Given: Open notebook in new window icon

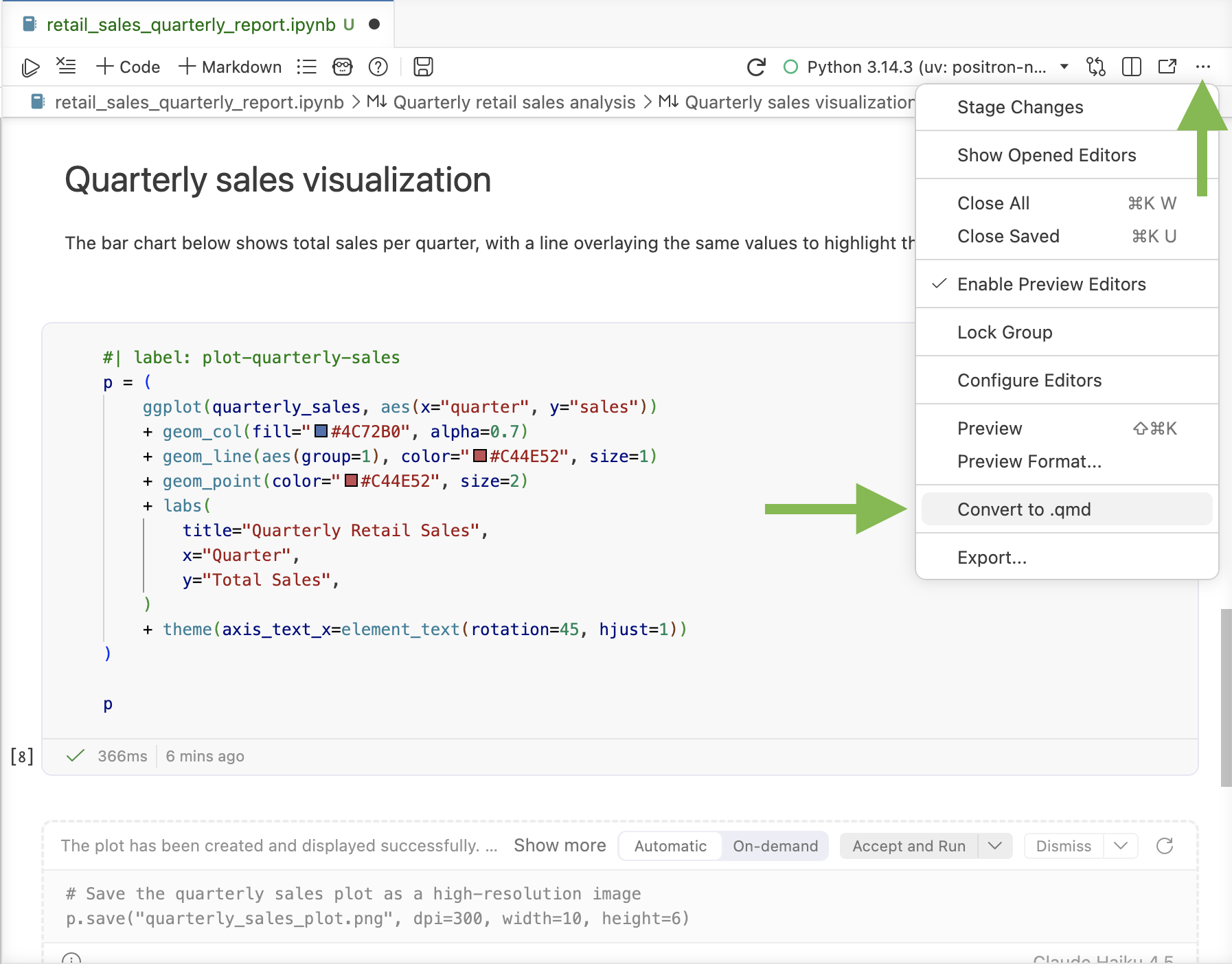Looking at the screenshot, I should coord(1167,67).
